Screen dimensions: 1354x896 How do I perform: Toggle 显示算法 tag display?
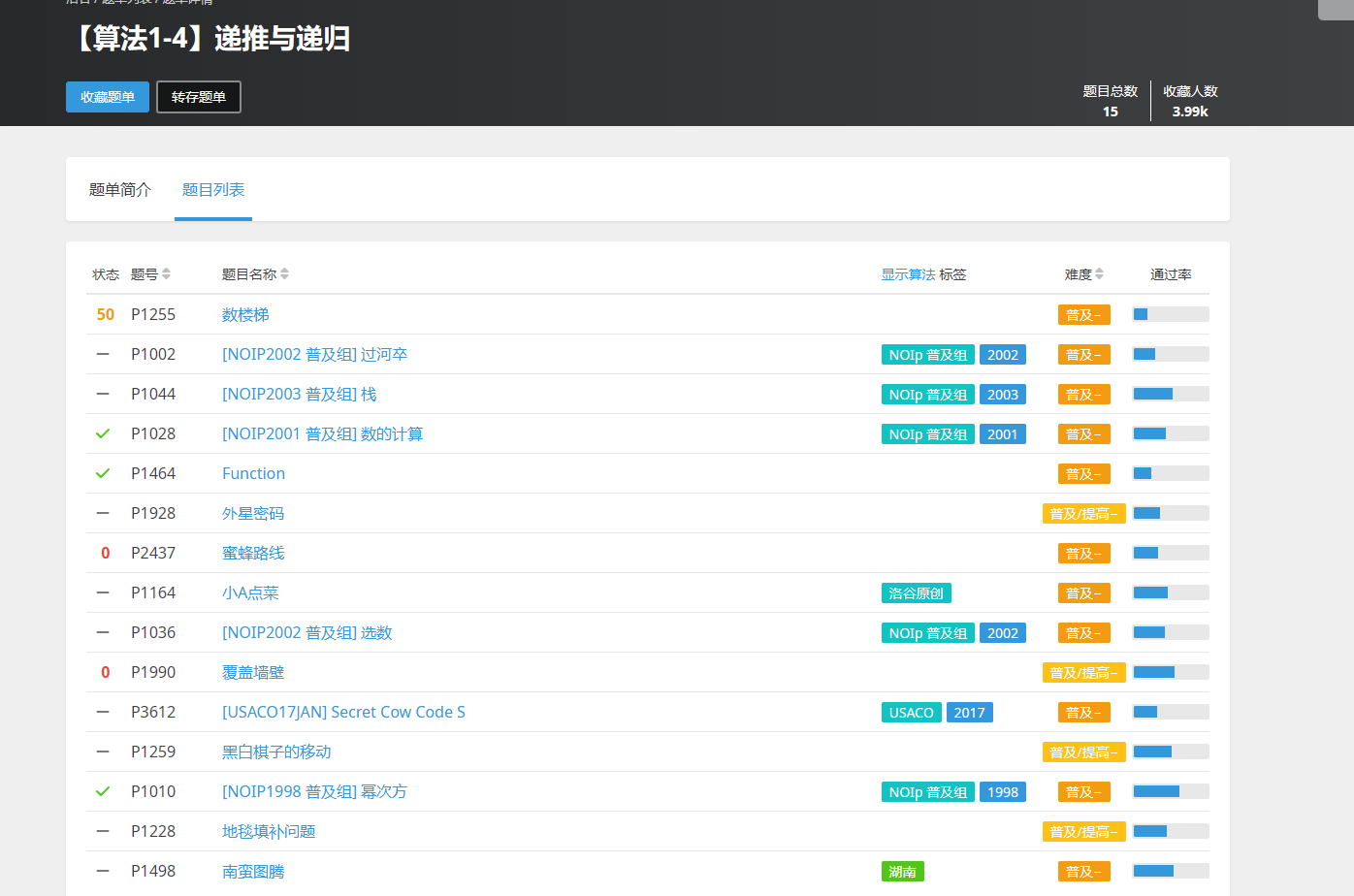click(908, 274)
